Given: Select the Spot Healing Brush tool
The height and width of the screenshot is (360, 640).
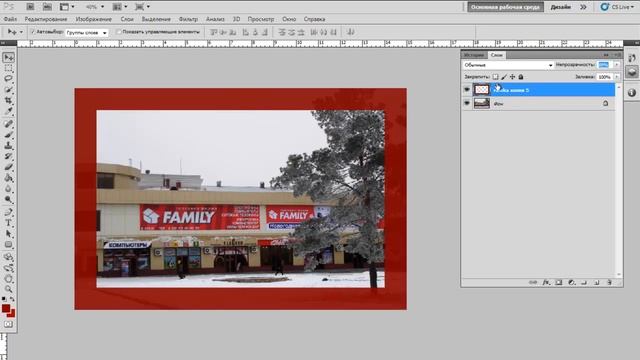Looking at the screenshot, I should [x=9, y=124].
